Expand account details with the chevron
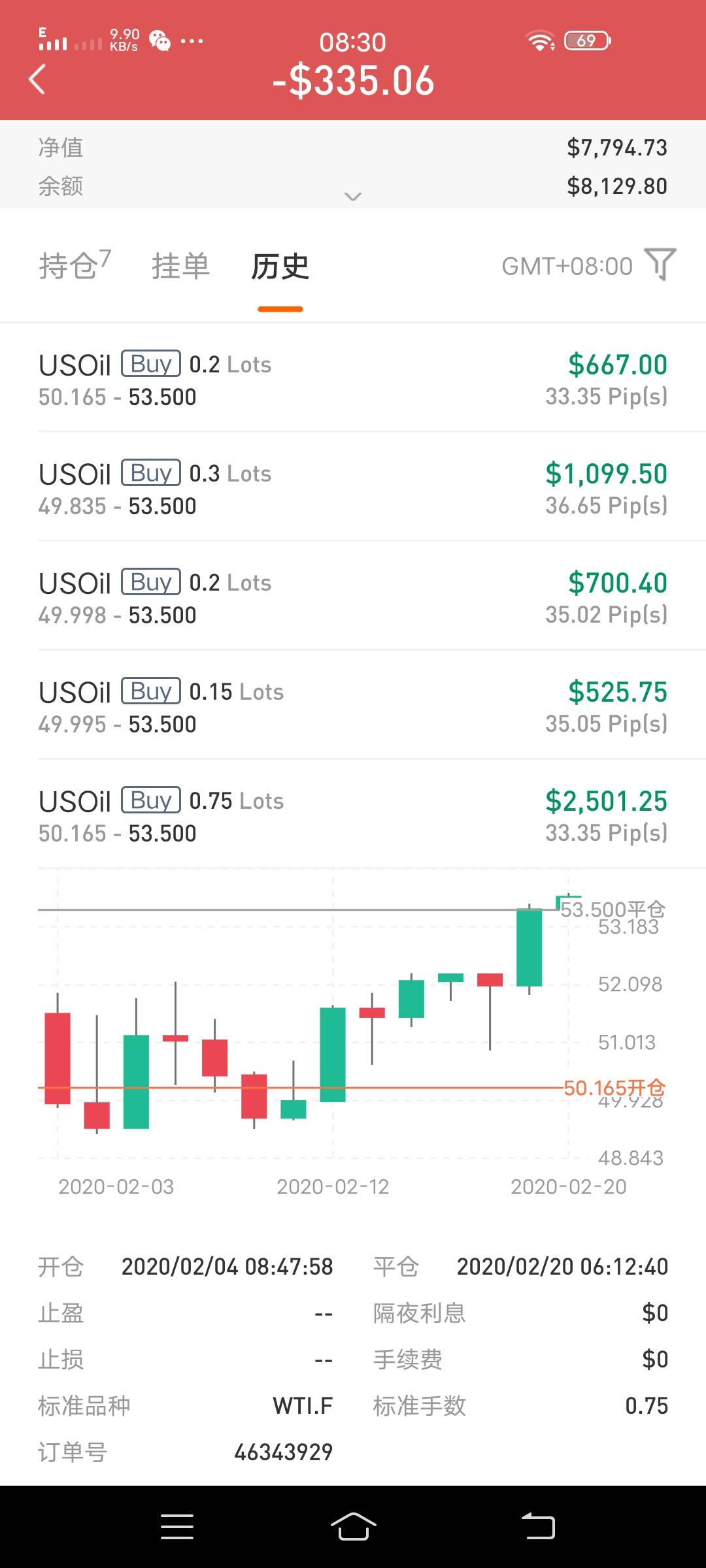The height and width of the screenshot is (1568, 706). [x=353, y=196]
